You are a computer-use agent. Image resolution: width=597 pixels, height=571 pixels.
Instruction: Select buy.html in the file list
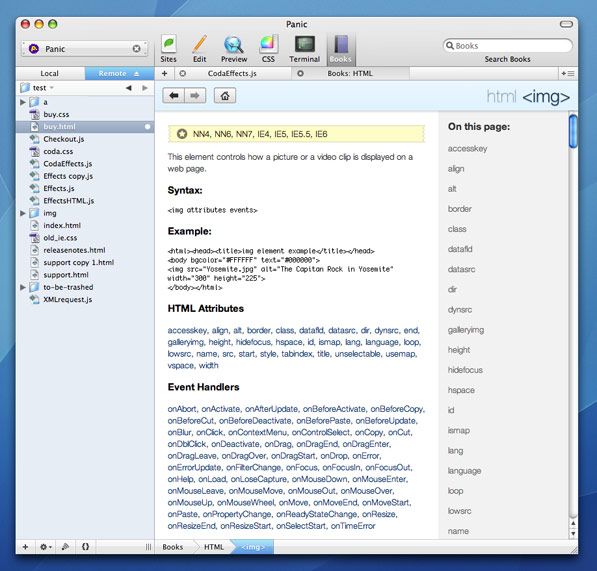tap(85, 126)
